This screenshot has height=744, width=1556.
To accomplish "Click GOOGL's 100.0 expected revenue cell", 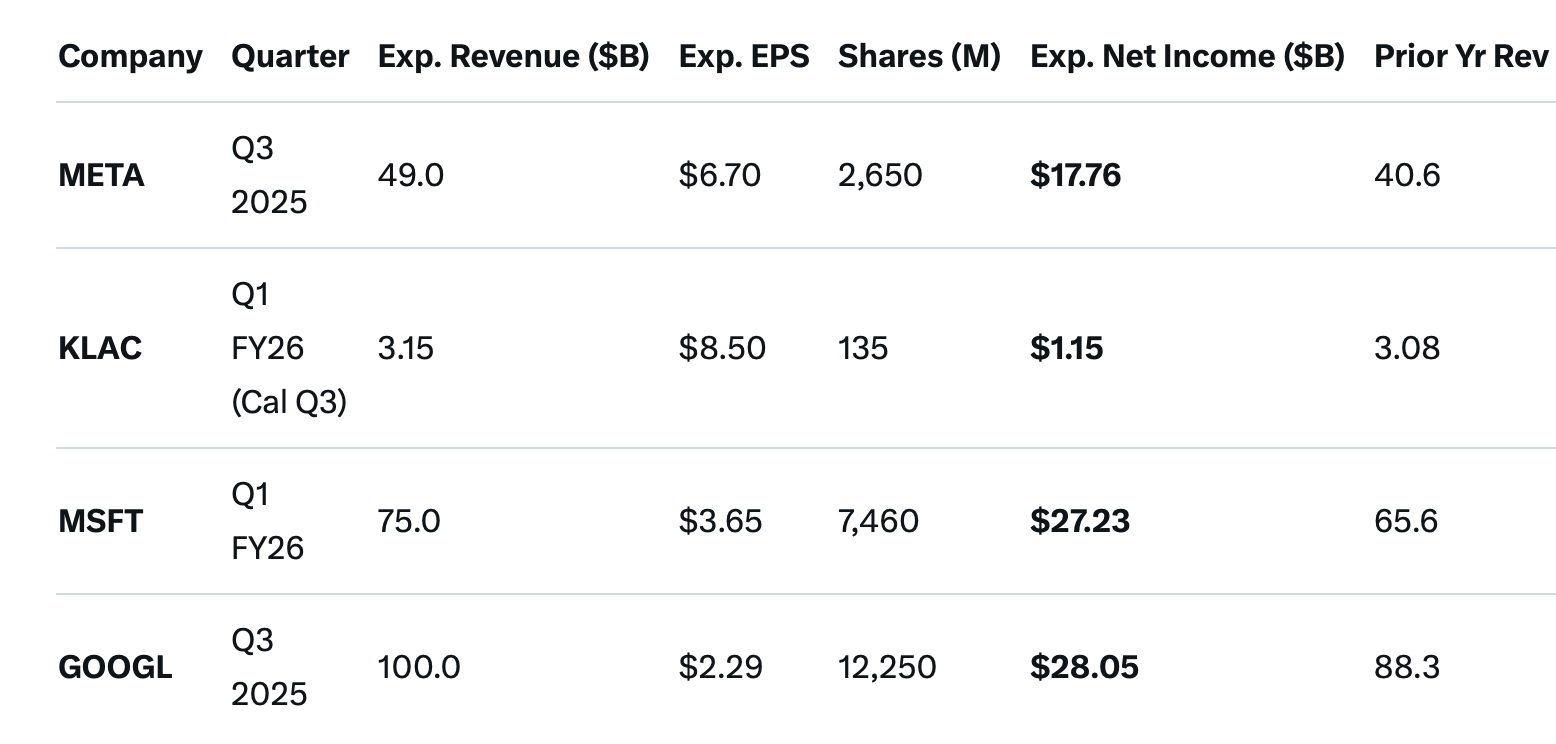I will click(x=419, y=667).
